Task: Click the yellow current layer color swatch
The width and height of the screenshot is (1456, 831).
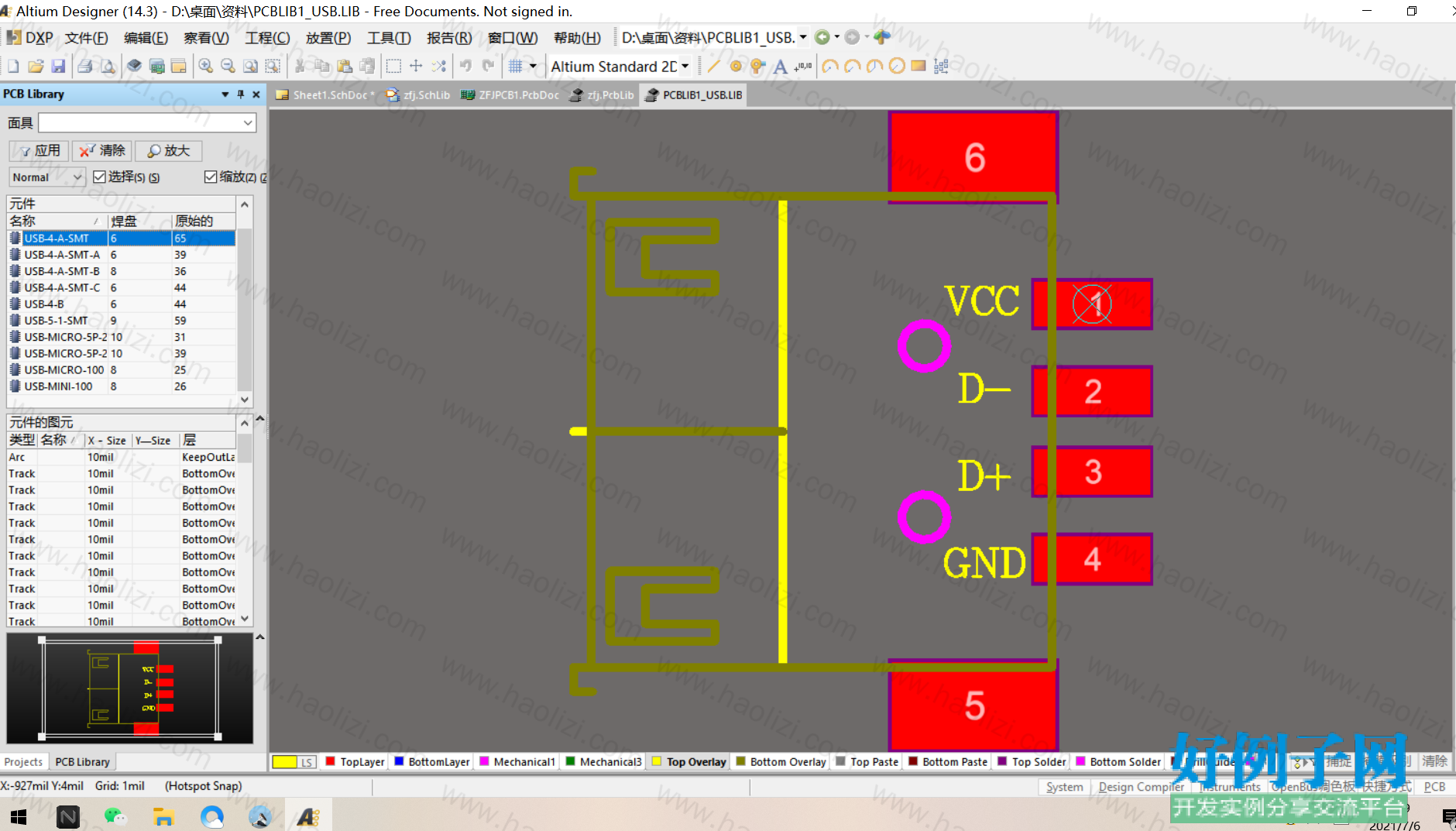Action: 284,762
